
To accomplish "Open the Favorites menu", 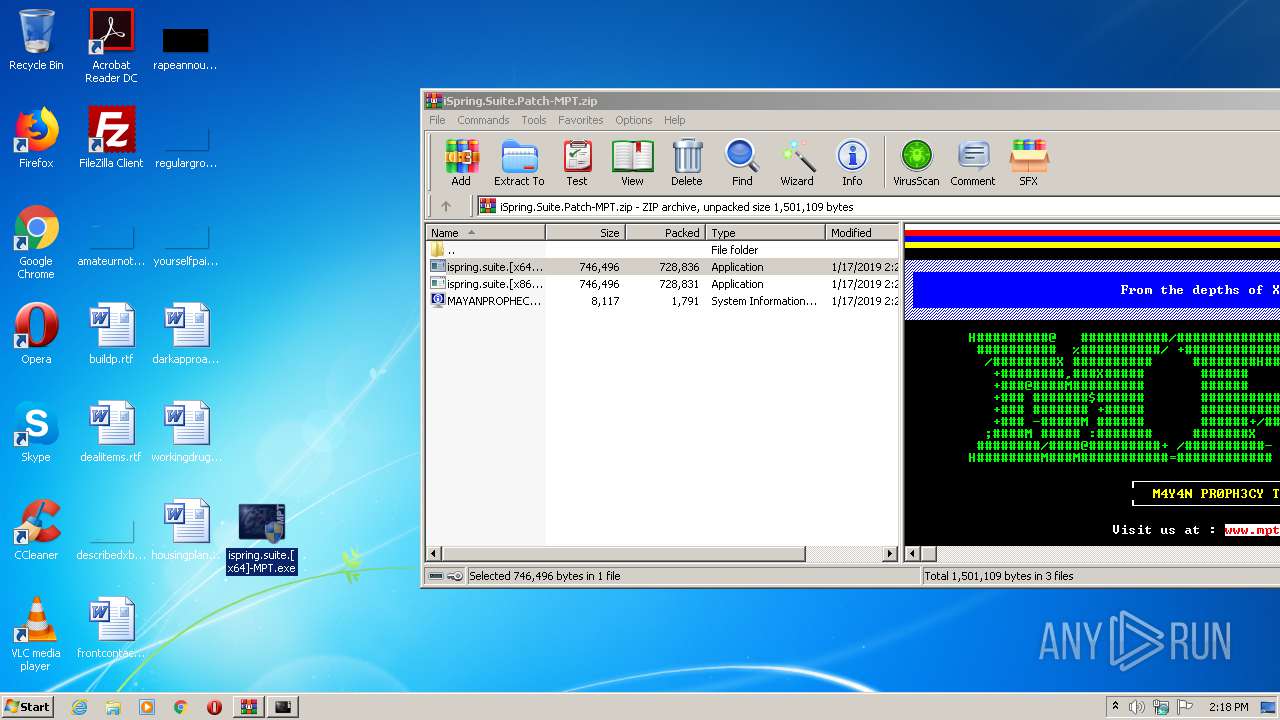I will 581,120.
